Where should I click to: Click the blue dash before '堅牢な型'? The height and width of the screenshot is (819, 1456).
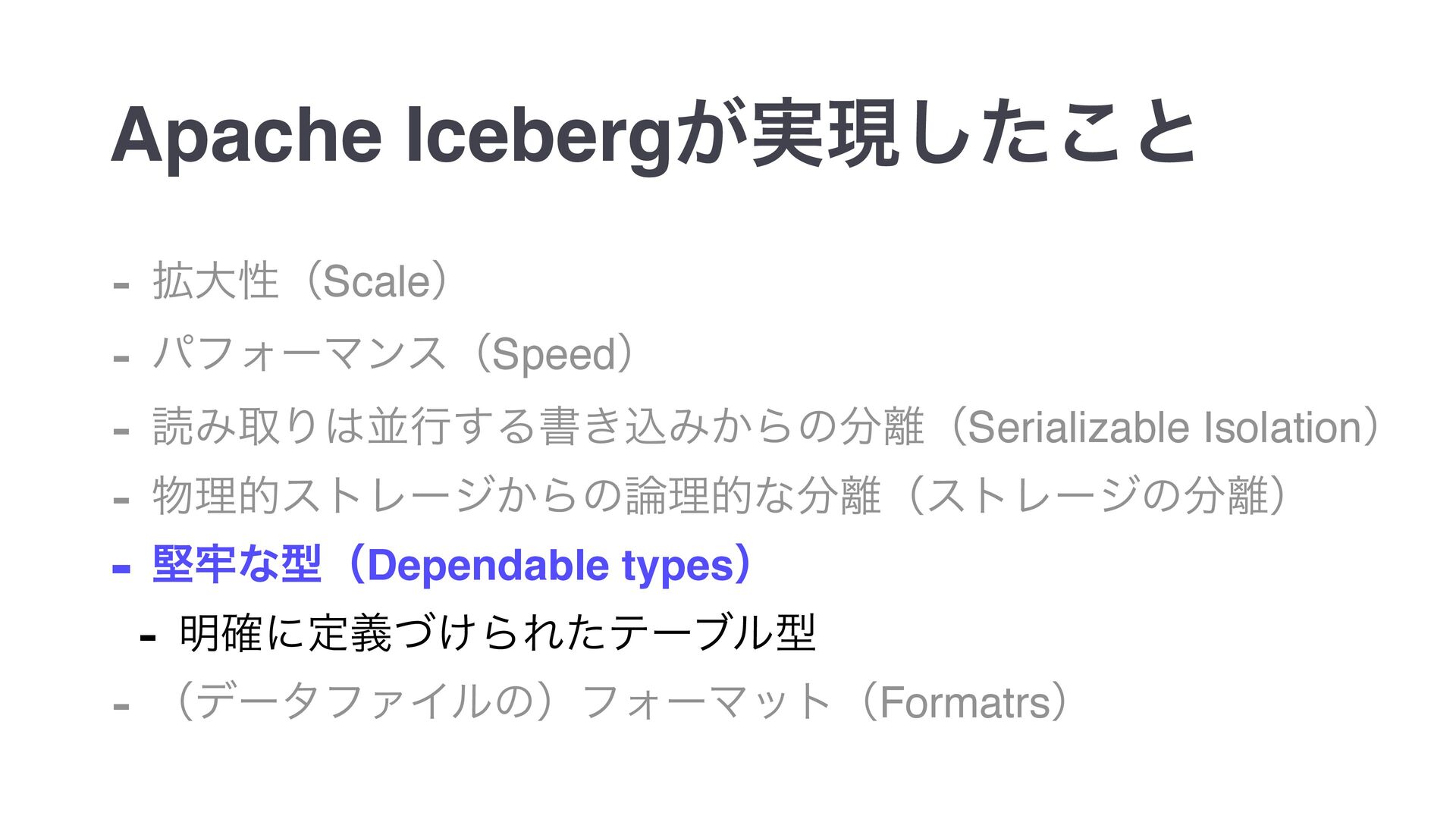pyautogui.click(x=121, y=569)
